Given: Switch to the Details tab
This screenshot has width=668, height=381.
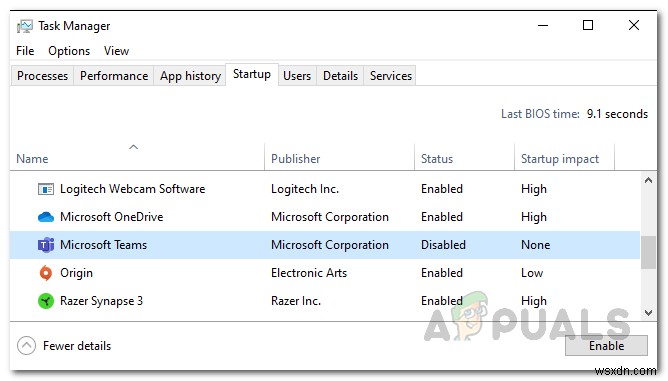Looking at the screenshot, I should (x=340, y=76).
